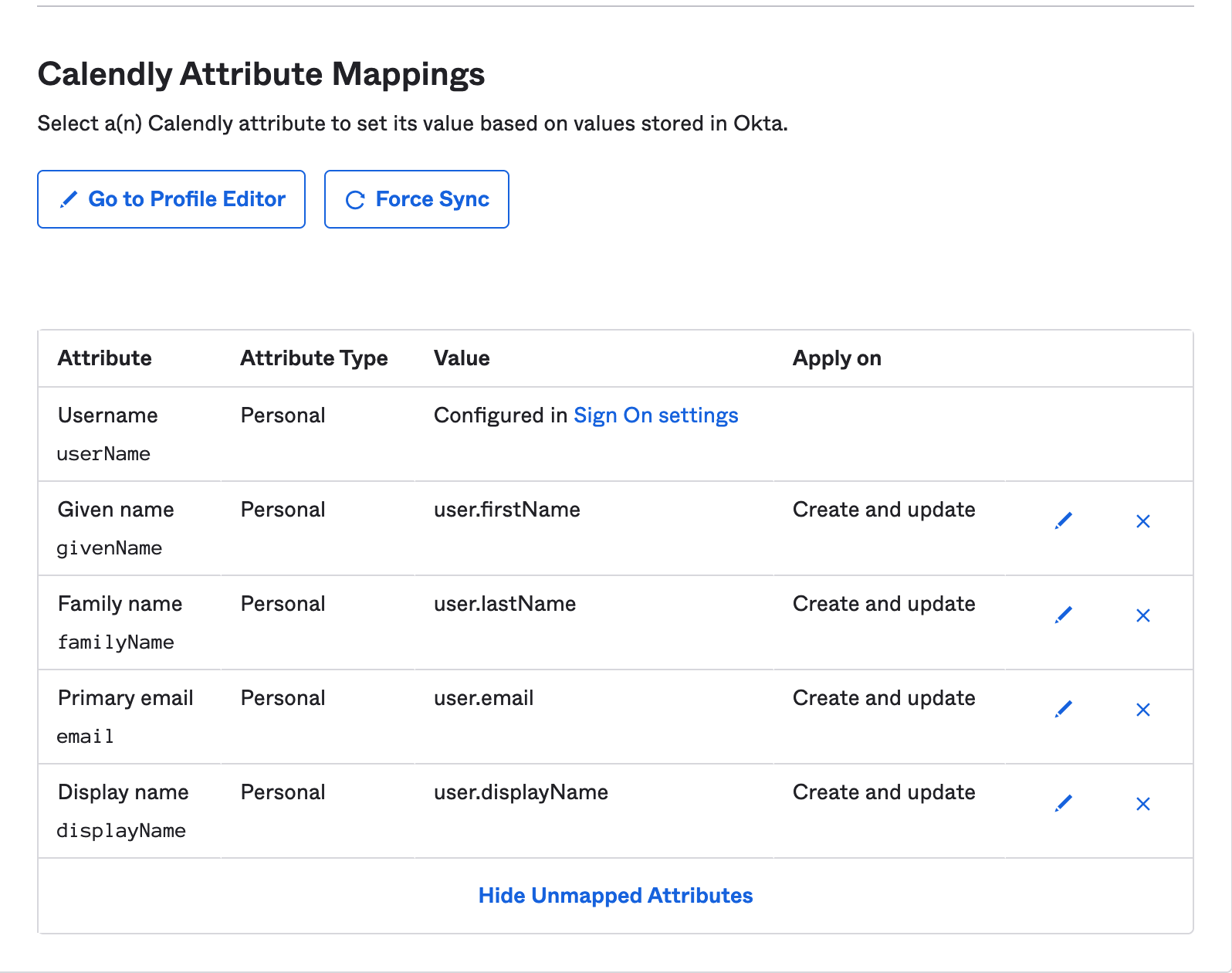Viewport: 1232px width, 973px height.
Task: Edit the Family name attribute mapping
Action: point(1063,615)
